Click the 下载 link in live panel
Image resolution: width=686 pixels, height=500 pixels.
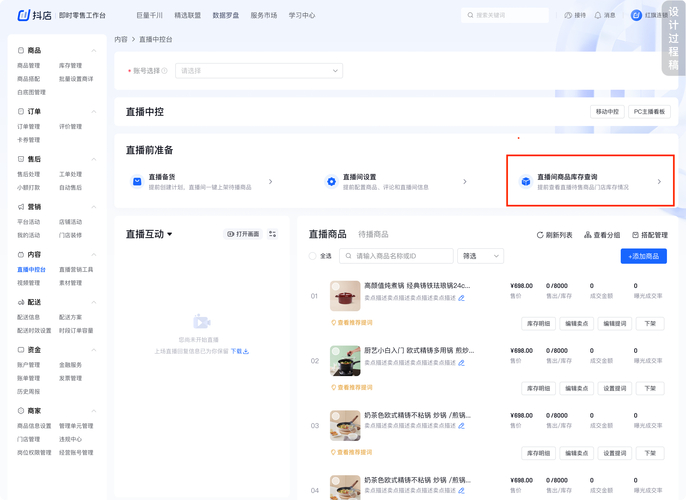point(239,351)
